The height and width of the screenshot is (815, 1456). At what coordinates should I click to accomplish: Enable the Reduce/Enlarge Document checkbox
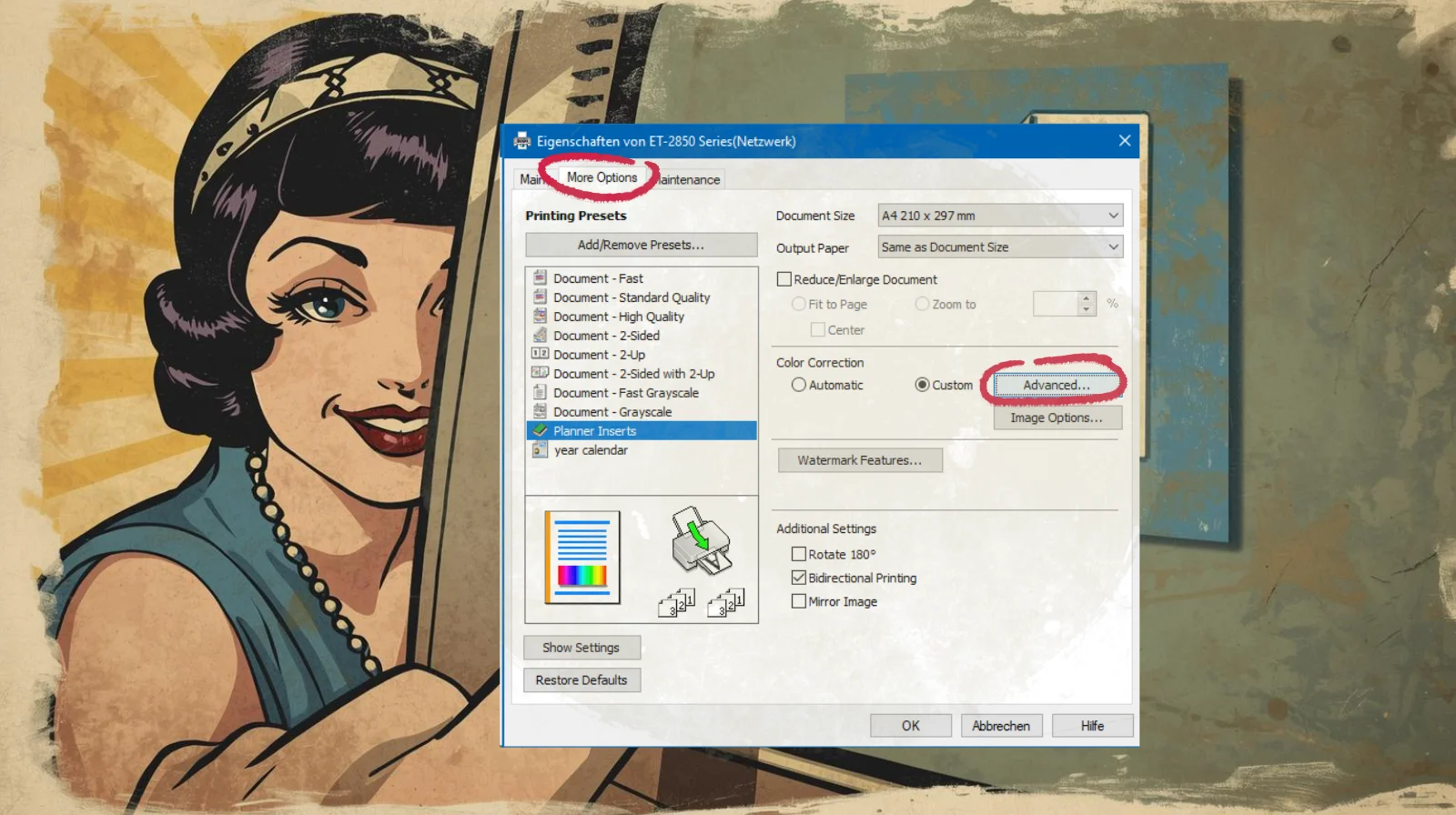click(784, 279)
